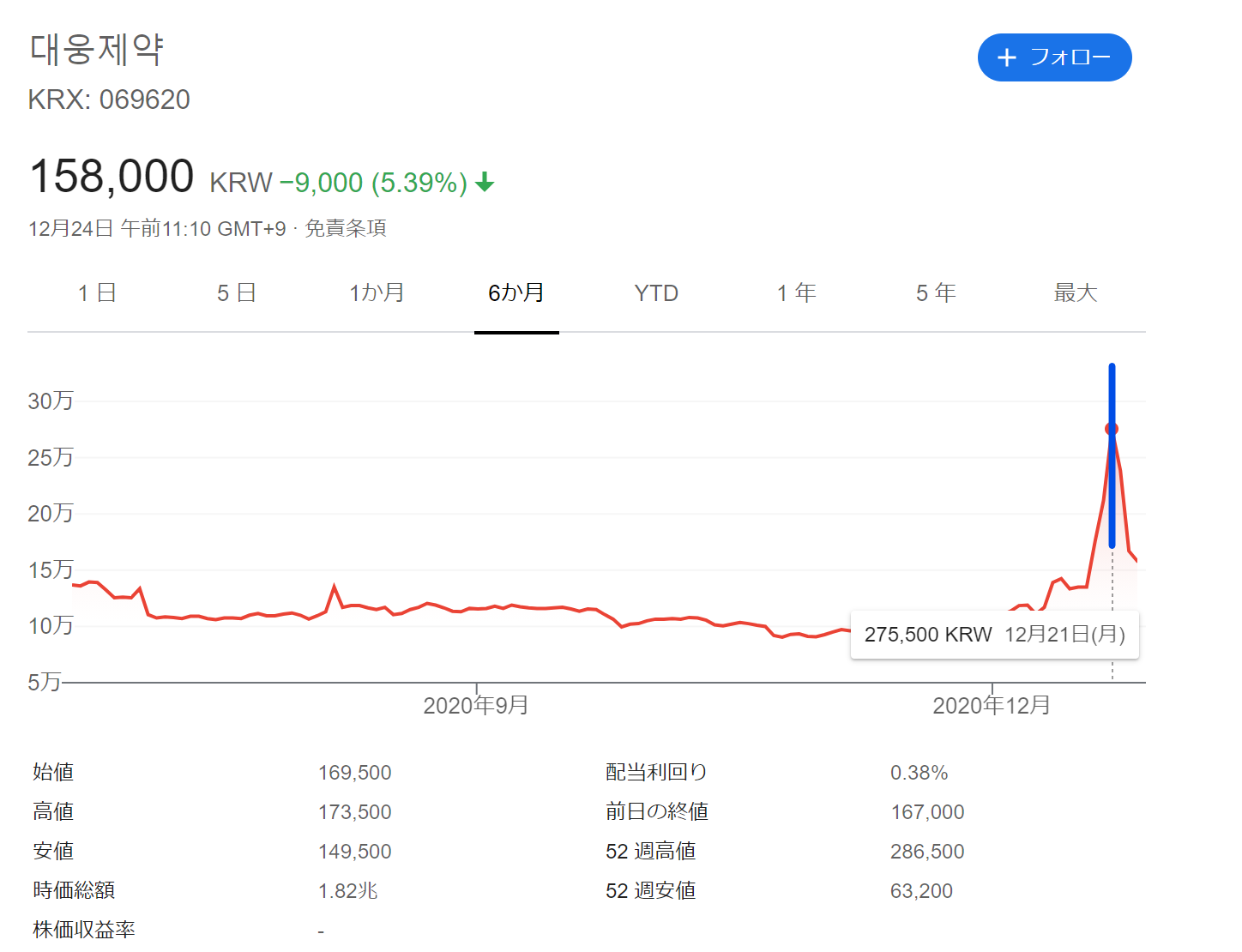Click the plus icon on フォロー button
1242x952 pixels.
point(1005,57)
